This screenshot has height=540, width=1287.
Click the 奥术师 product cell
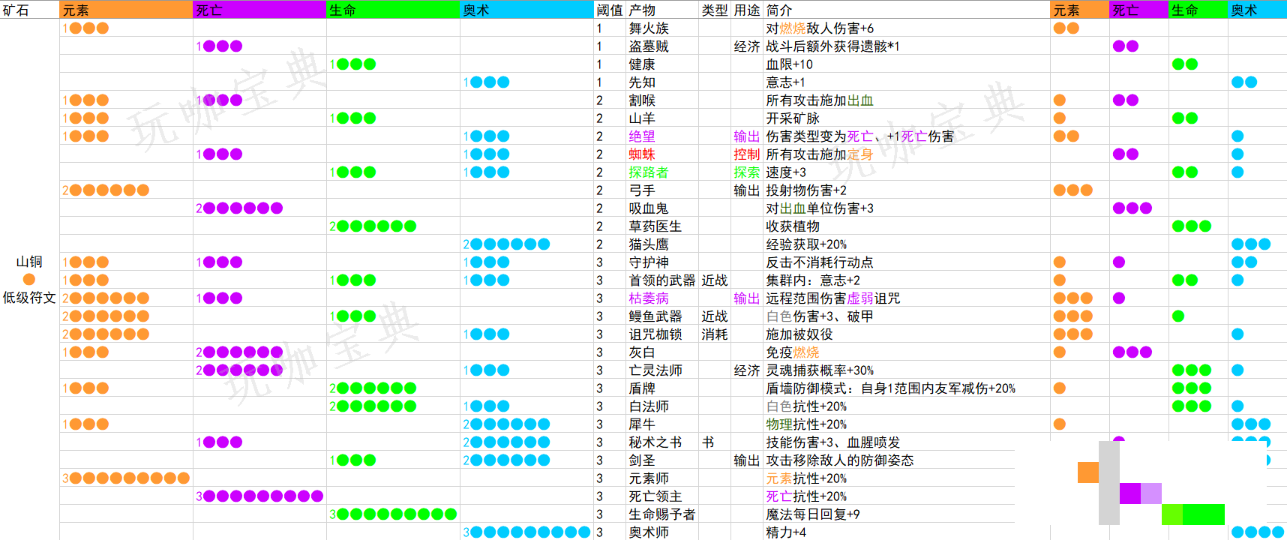click(649, 532)
